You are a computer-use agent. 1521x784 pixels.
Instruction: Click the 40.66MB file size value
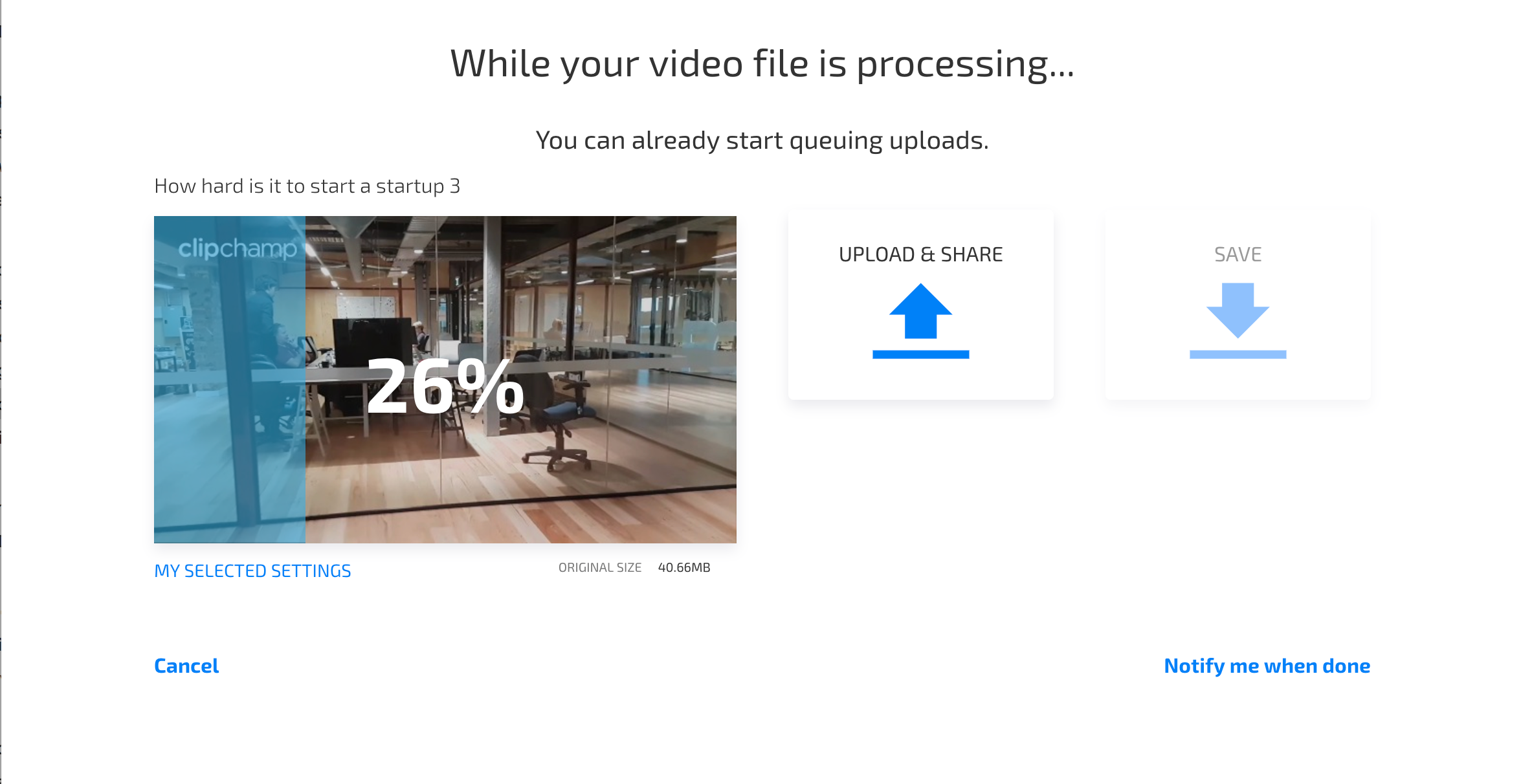[684, 567]
